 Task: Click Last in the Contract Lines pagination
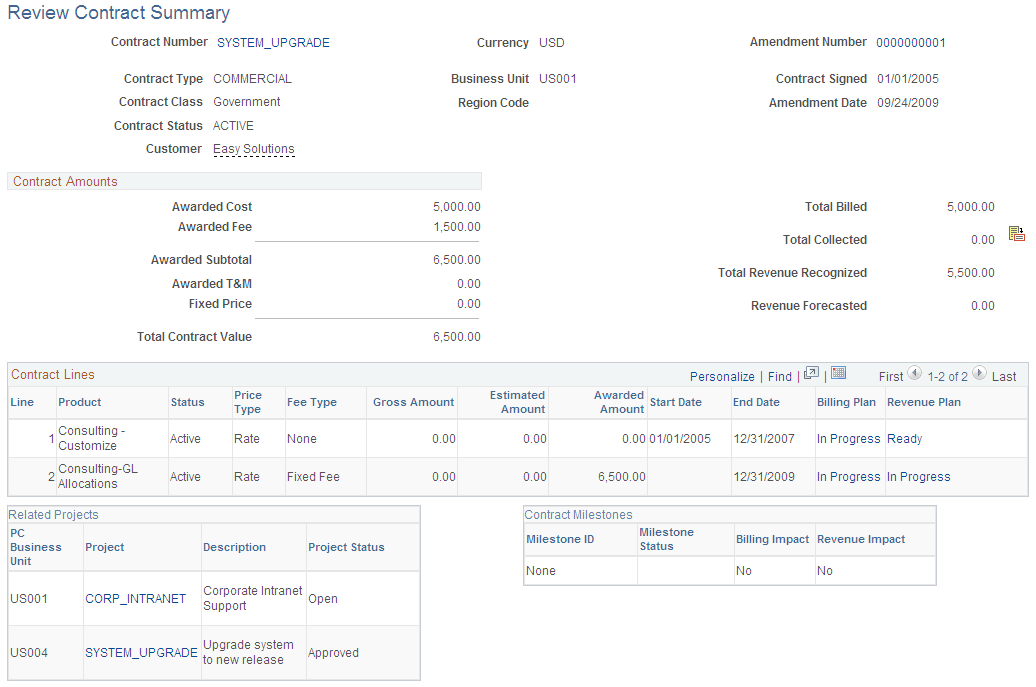[1006, 377]
